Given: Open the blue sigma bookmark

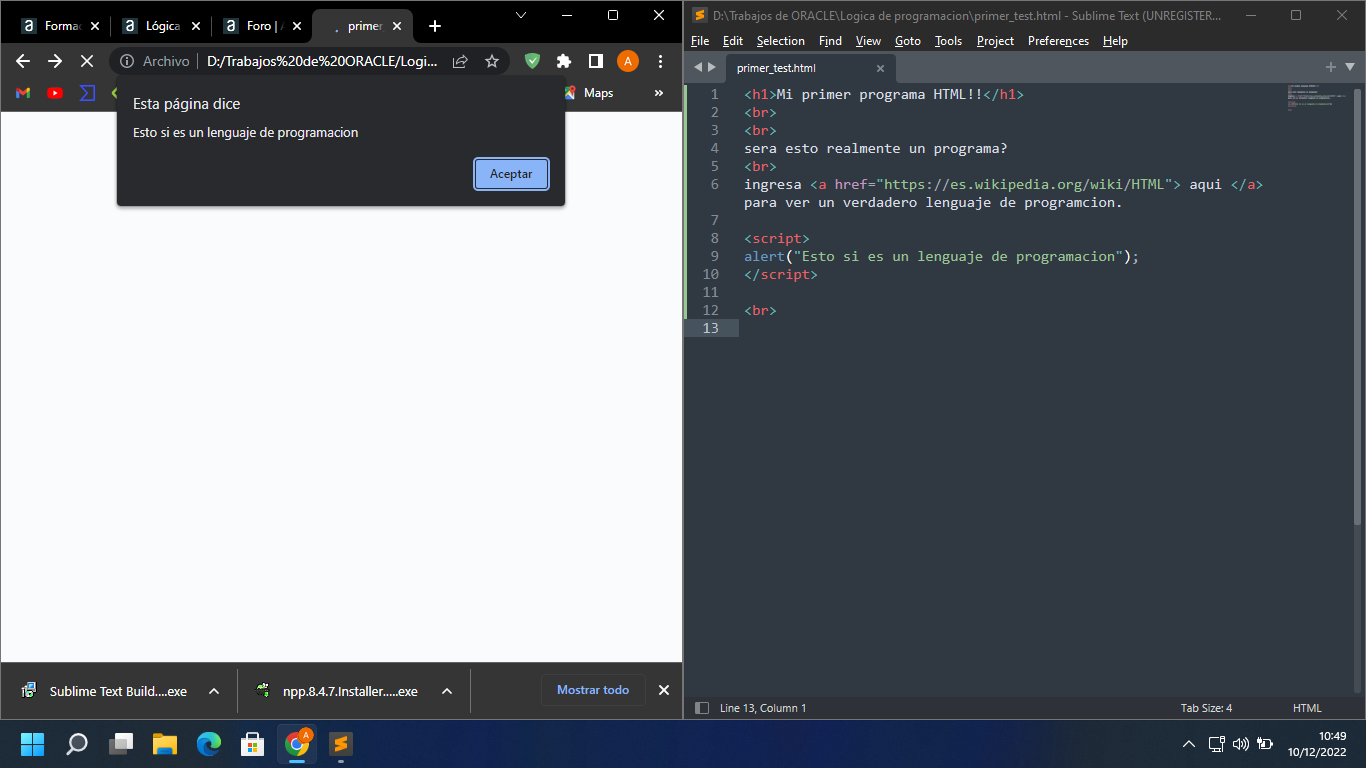Looking at the screenshot, I should click(87, 93).
